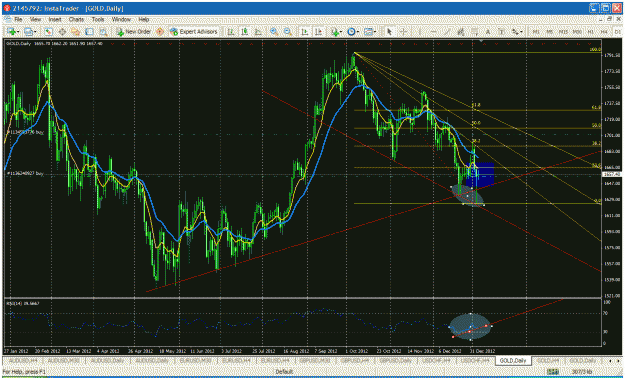Click the New Order button
The width and height of the screenshot is (625, 378).
coord(134,32)
